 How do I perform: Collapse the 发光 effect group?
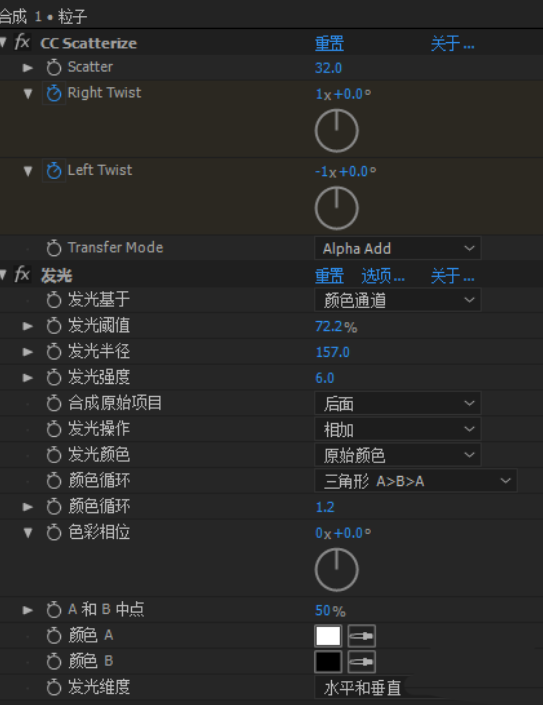click(4, 275)
